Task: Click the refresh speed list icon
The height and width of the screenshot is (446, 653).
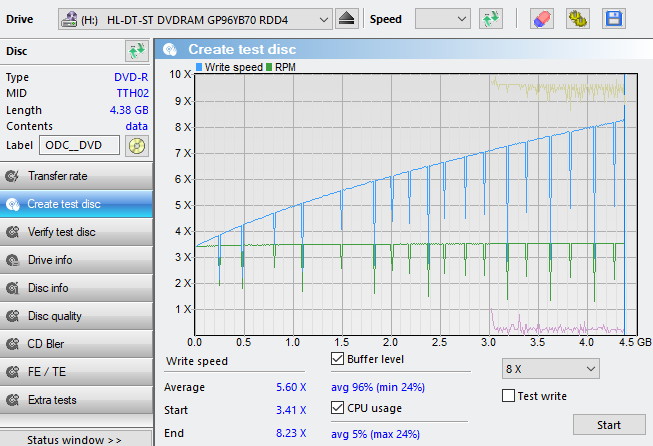Action: click(490, 19)
